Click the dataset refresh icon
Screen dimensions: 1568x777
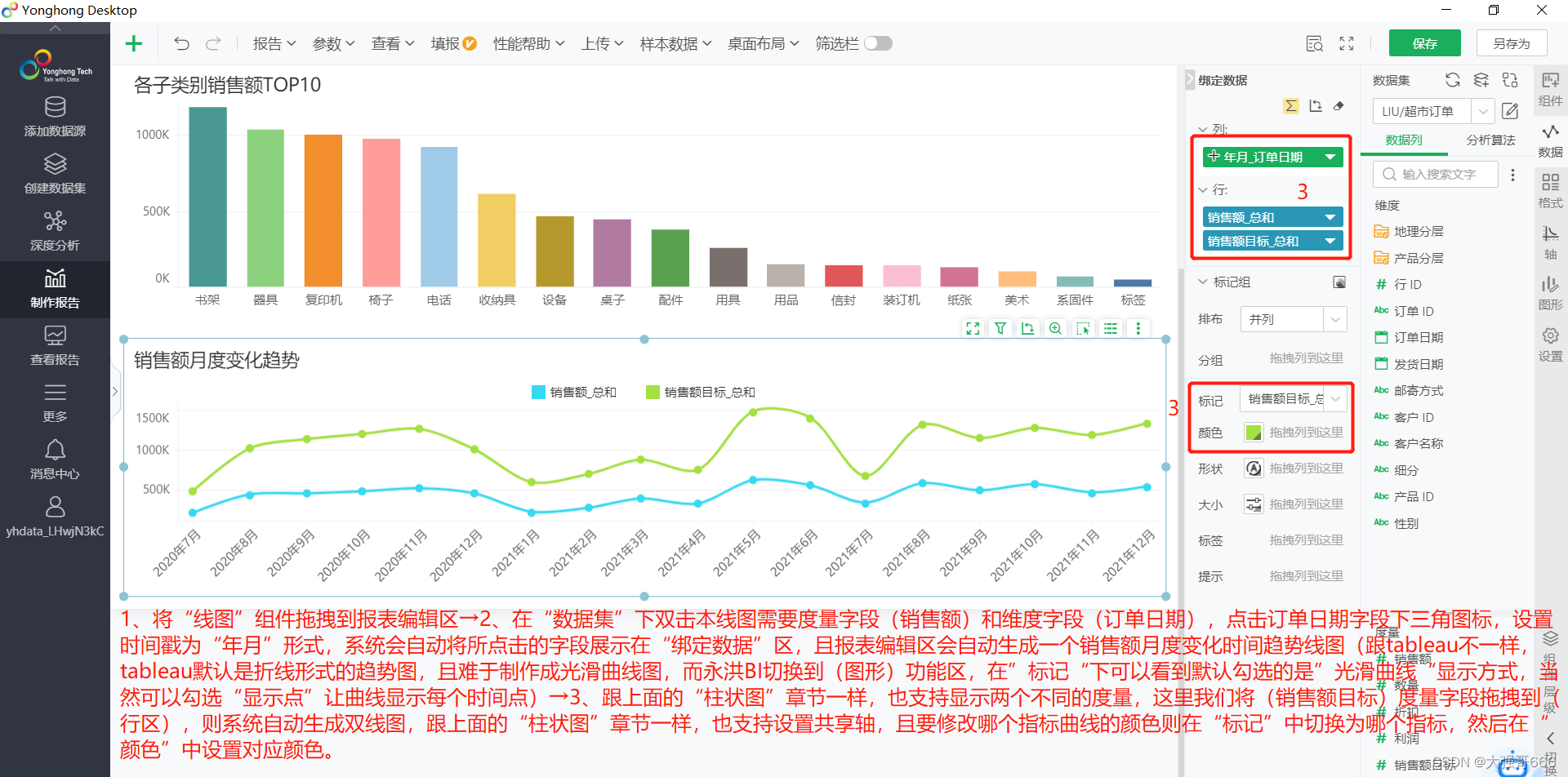(1452, 80)
